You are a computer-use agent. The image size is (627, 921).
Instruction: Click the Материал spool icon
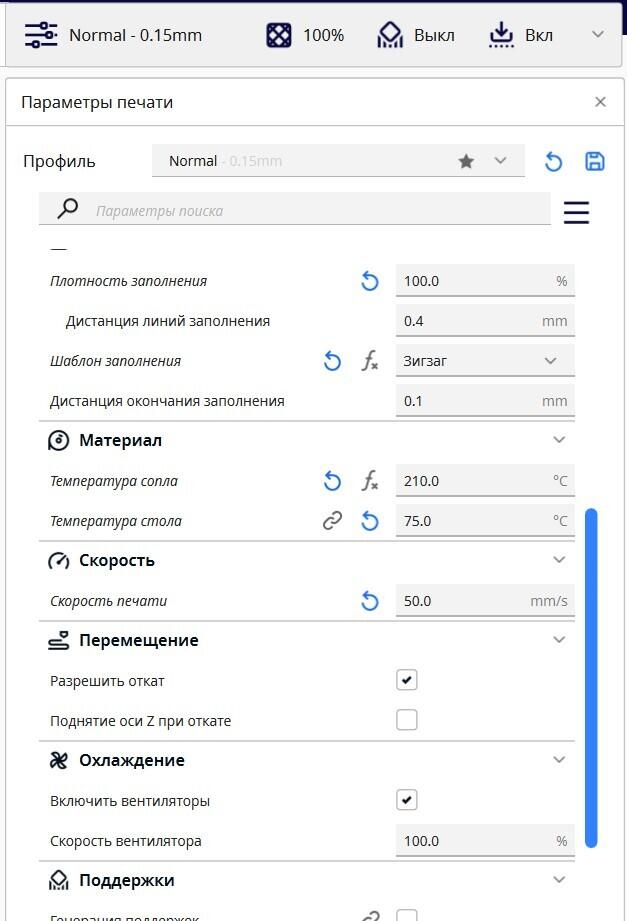point(58,441)
